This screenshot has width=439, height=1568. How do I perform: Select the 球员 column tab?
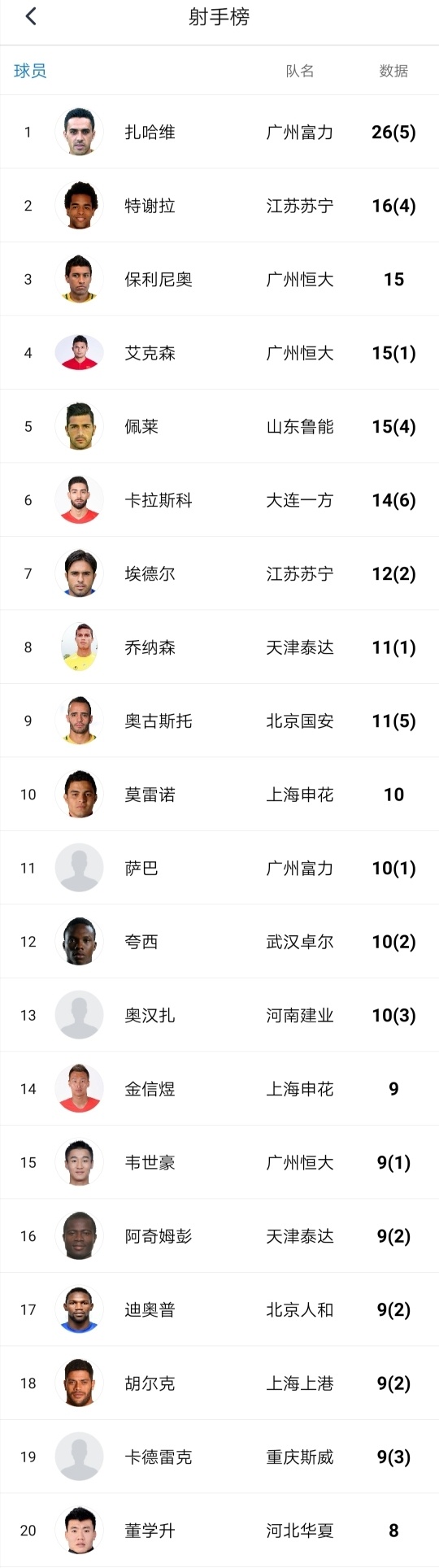tap(30, 71)
